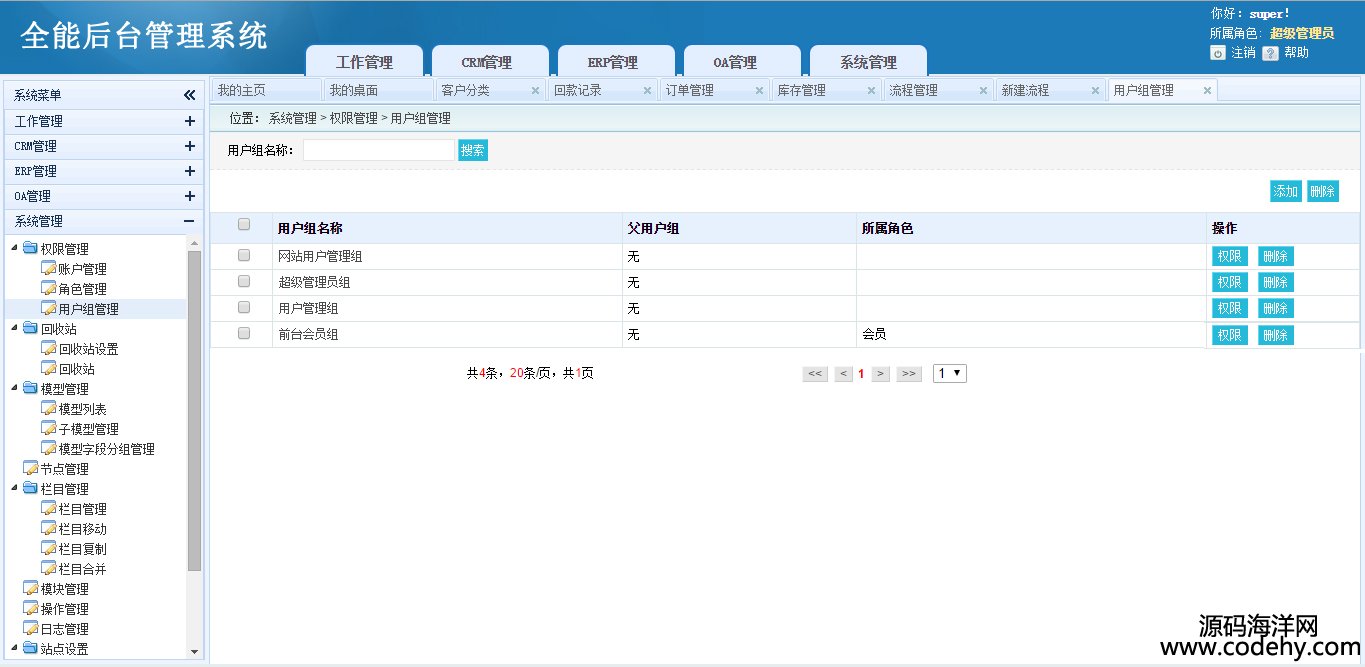Click the sidebar vertical scrollbar

point(194,410)
